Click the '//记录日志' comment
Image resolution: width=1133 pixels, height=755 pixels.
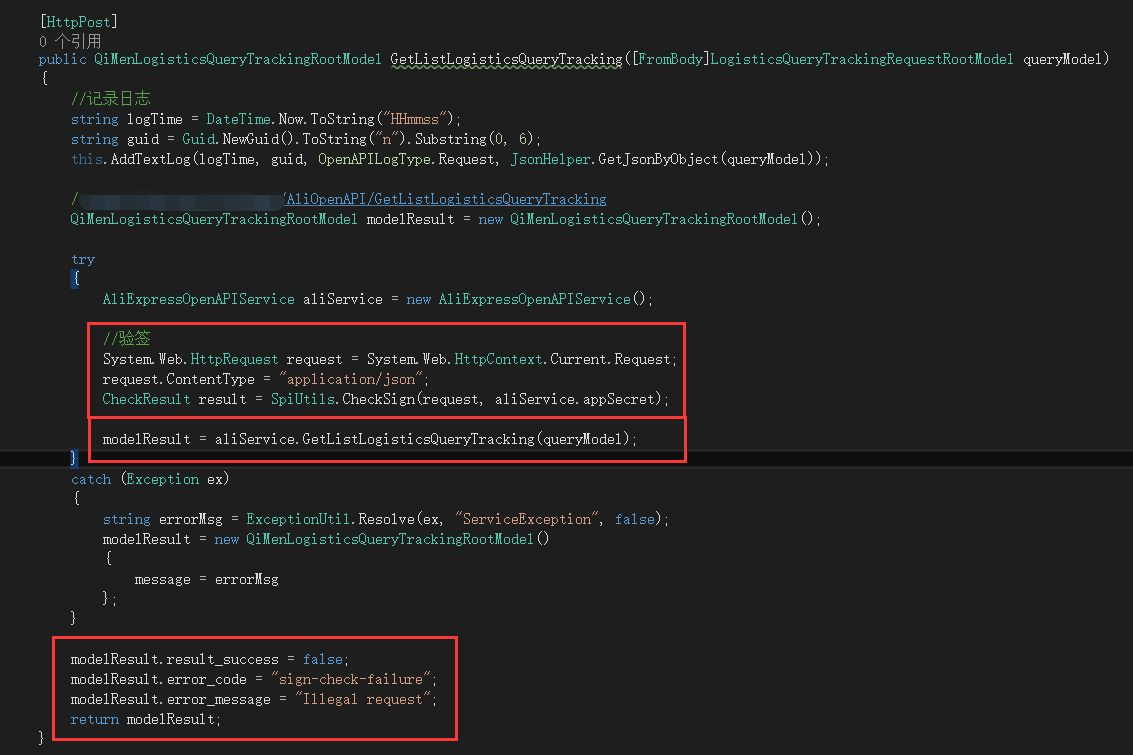[x=111, y=98]
